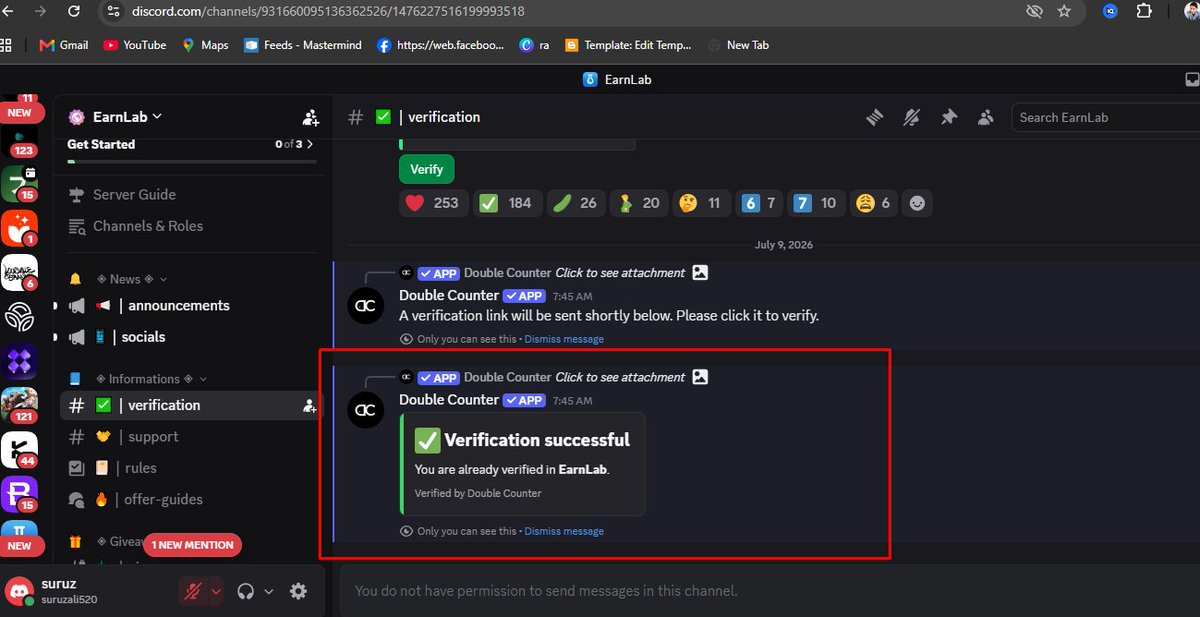Click create invite icon on verification channel
1200x617 pixels.
(x=310, y=405)
